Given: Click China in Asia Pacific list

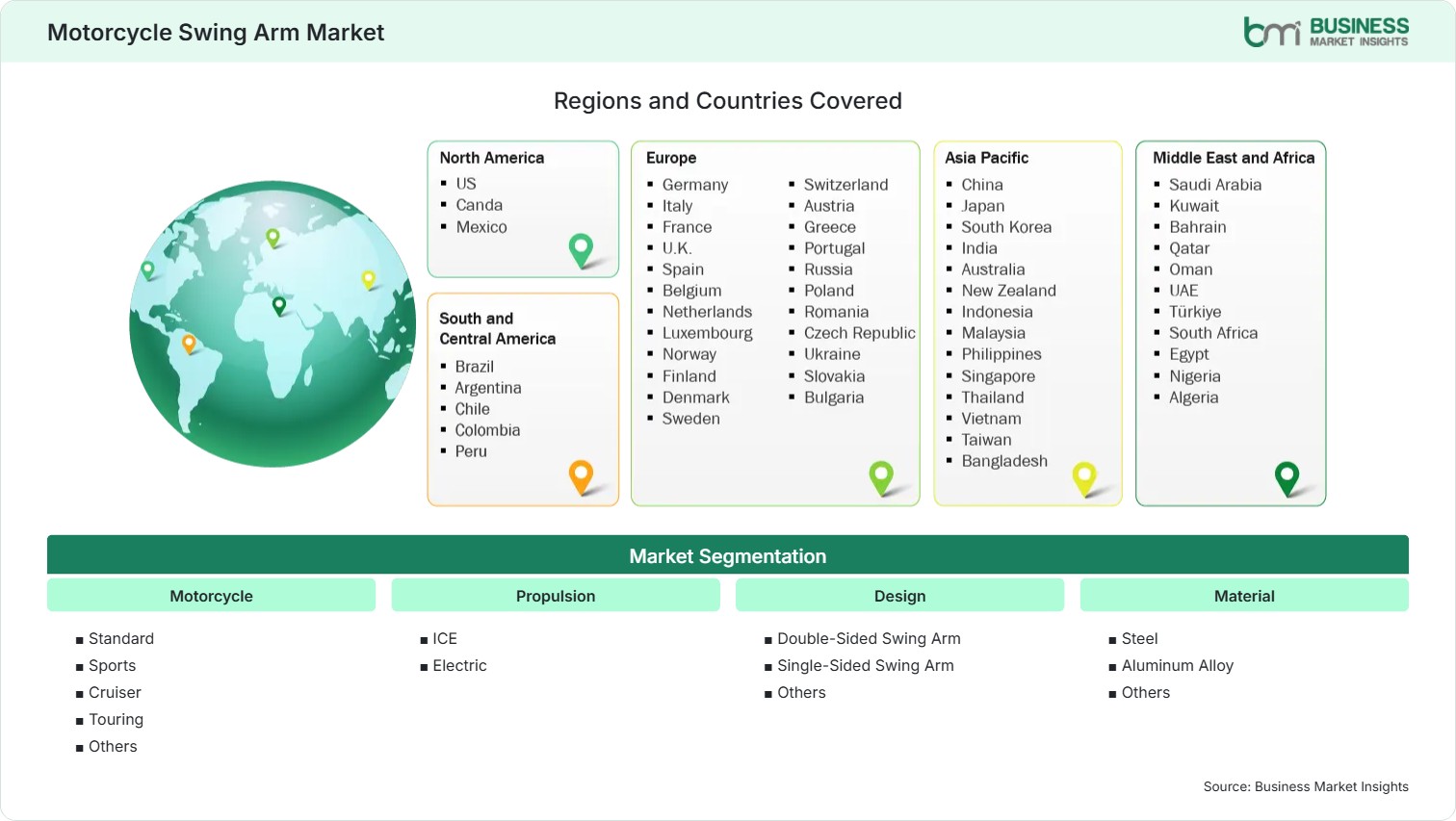Looking at the screenshot, I should (x=982, y=185).
